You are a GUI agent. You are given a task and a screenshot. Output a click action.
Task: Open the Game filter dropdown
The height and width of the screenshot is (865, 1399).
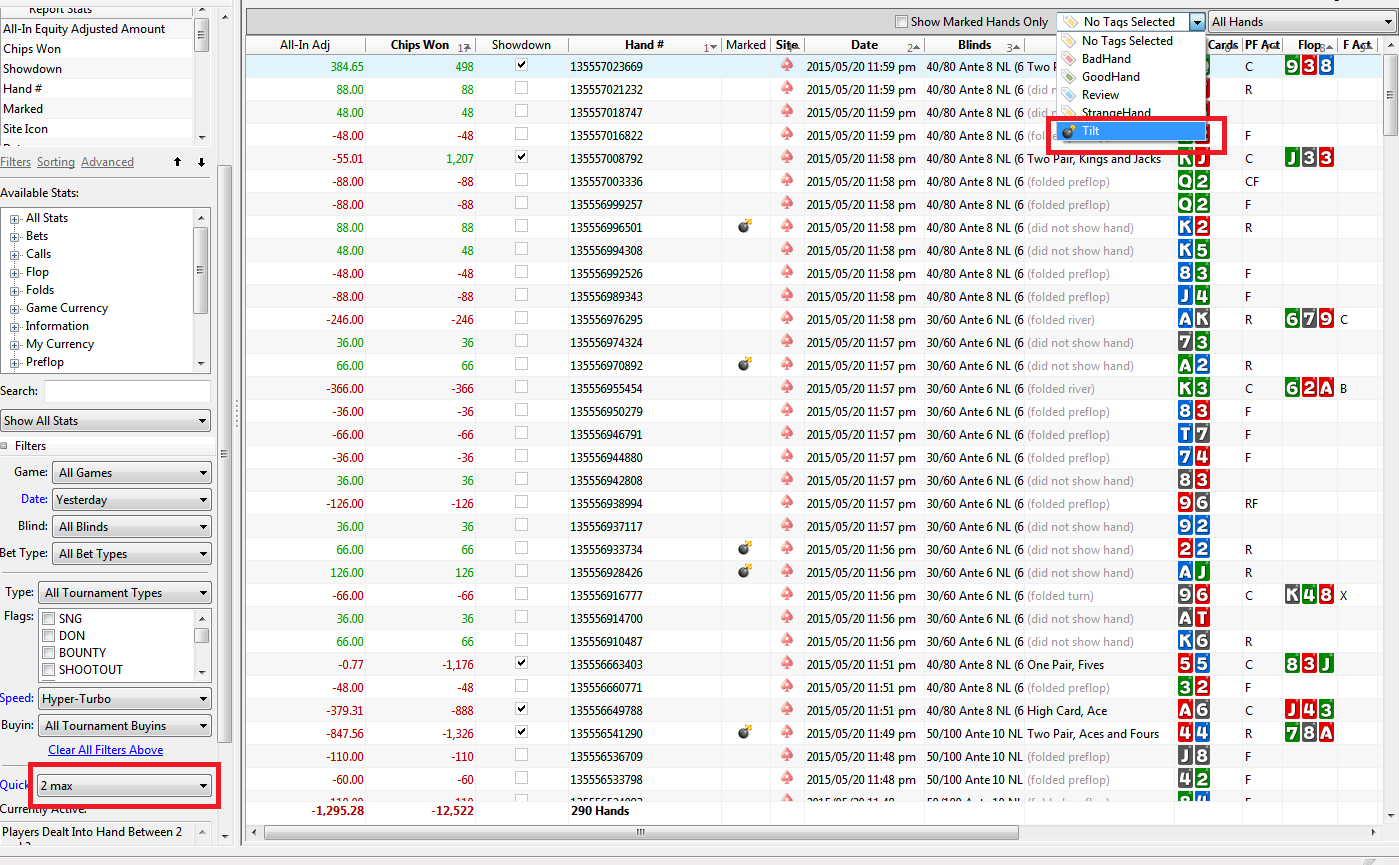pos(132,473)
